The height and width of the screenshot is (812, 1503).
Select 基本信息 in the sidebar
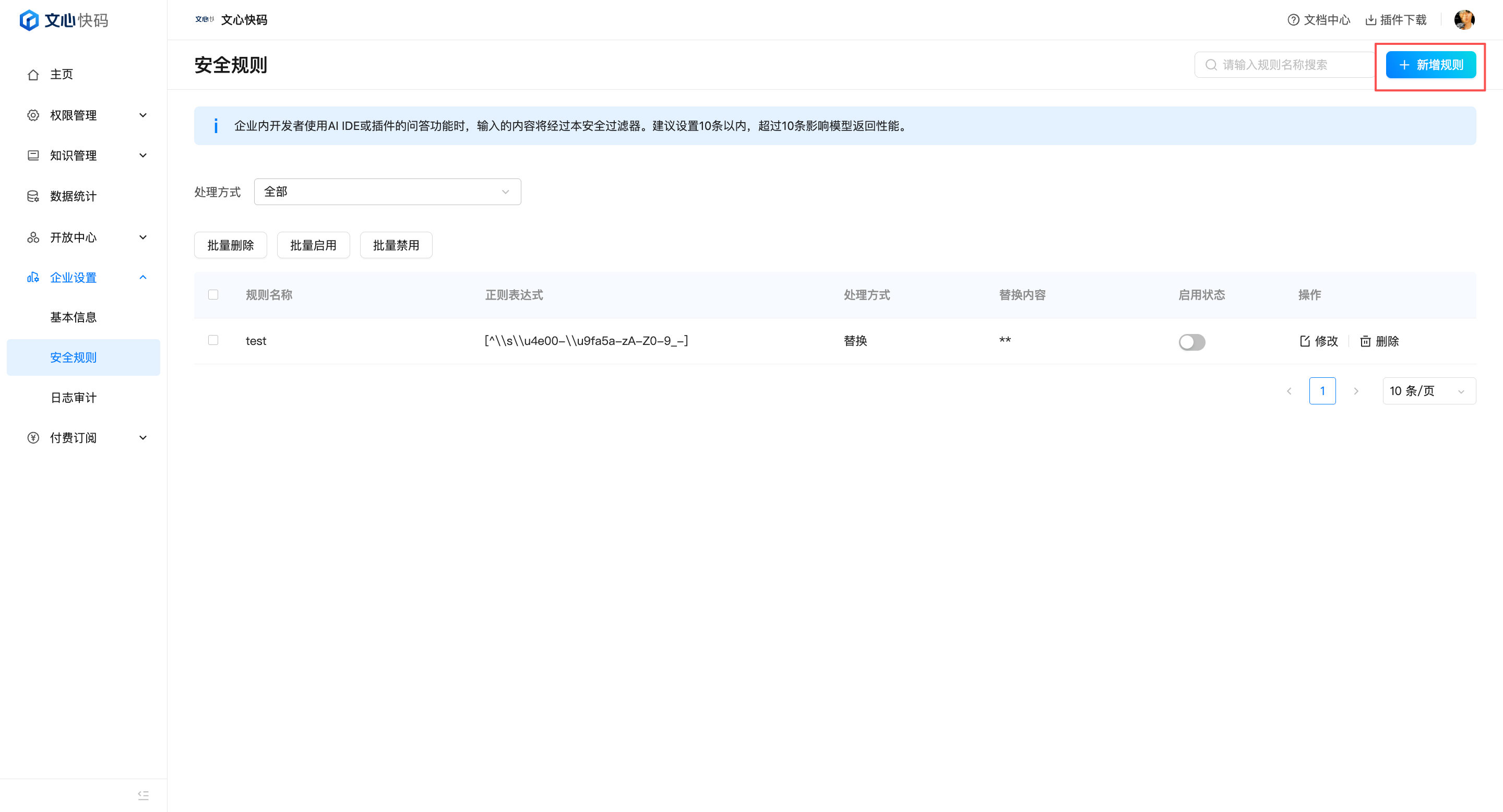pyautogui.click(x=74, y=317)
